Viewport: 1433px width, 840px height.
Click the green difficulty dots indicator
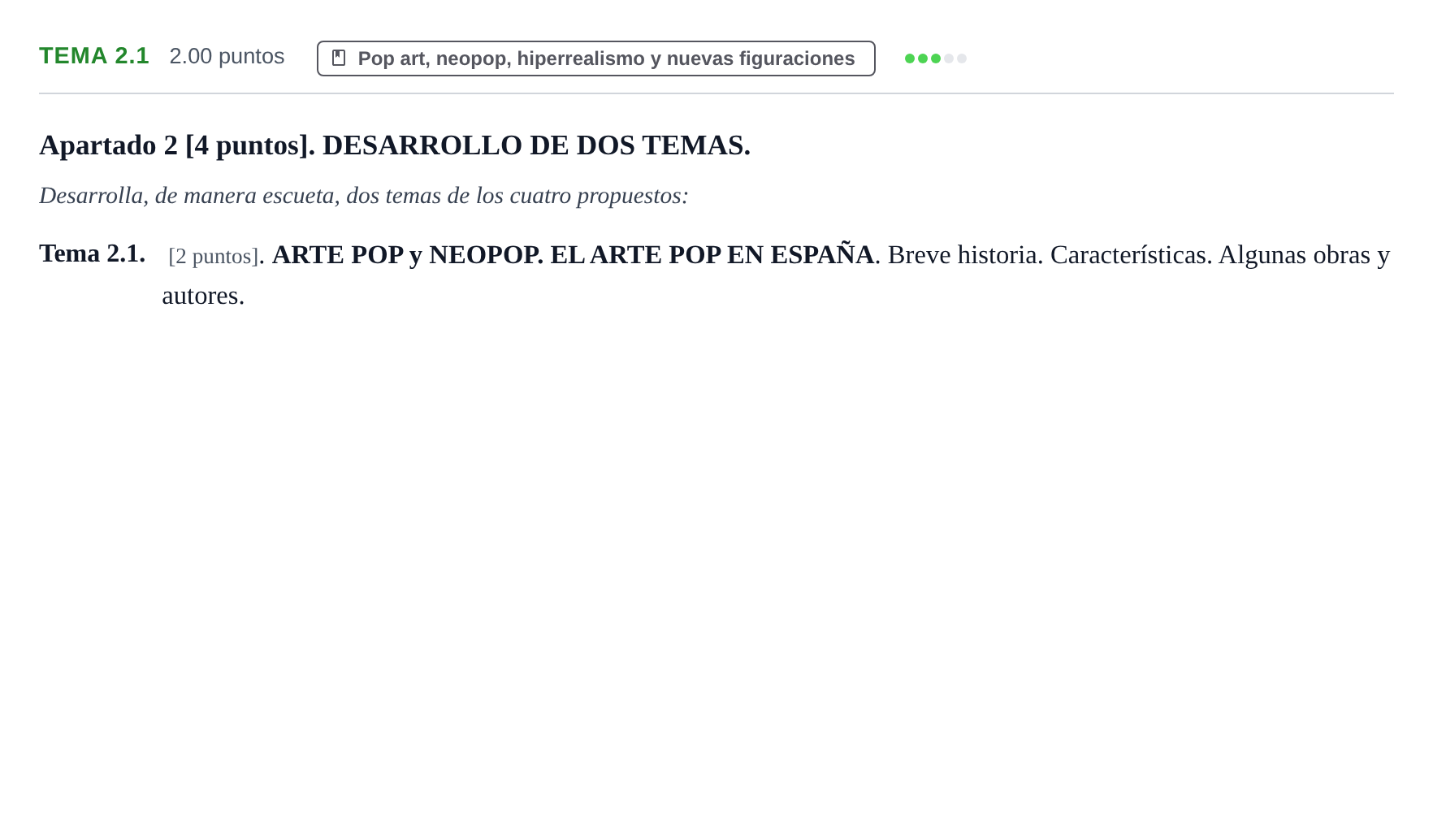tap(935, 58)
